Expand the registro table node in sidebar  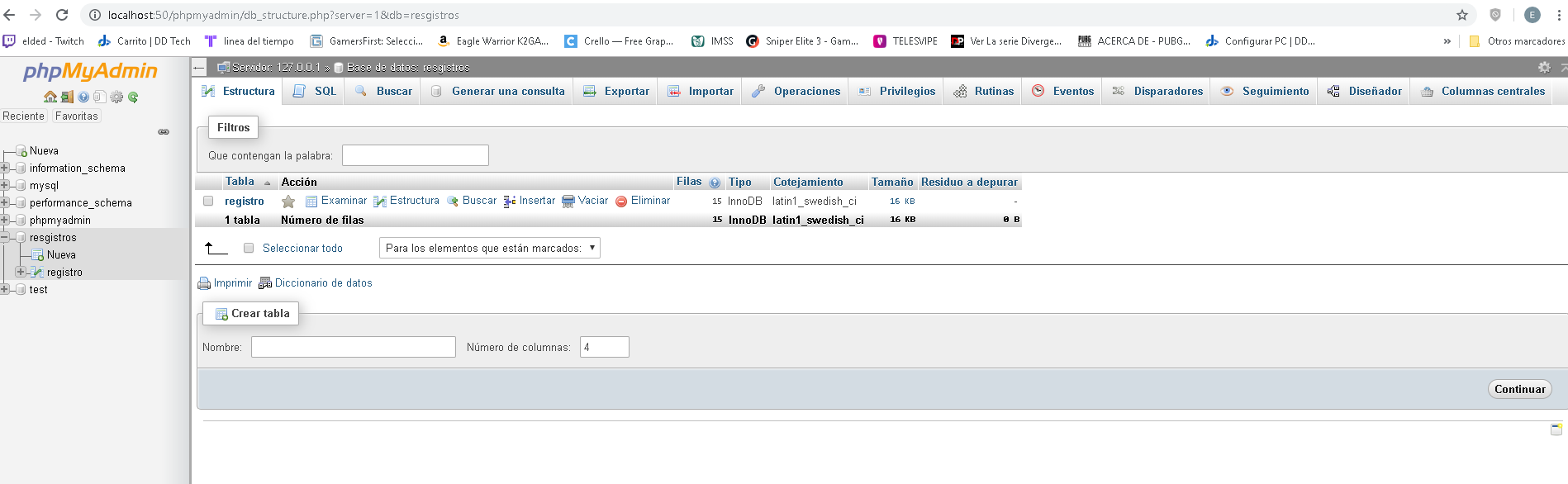click(x=21, y=272)
